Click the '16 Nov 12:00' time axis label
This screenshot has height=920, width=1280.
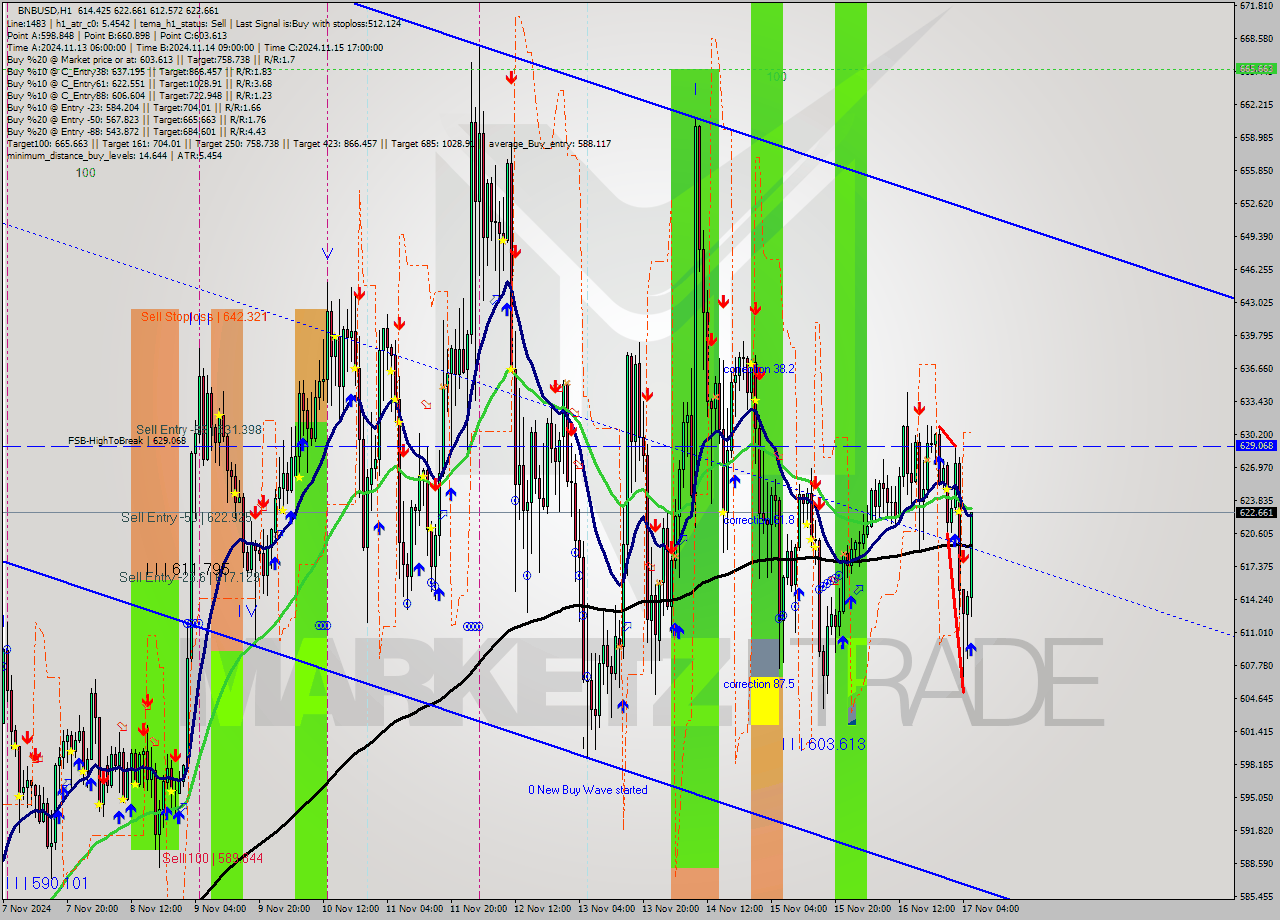tap(926, 909)
